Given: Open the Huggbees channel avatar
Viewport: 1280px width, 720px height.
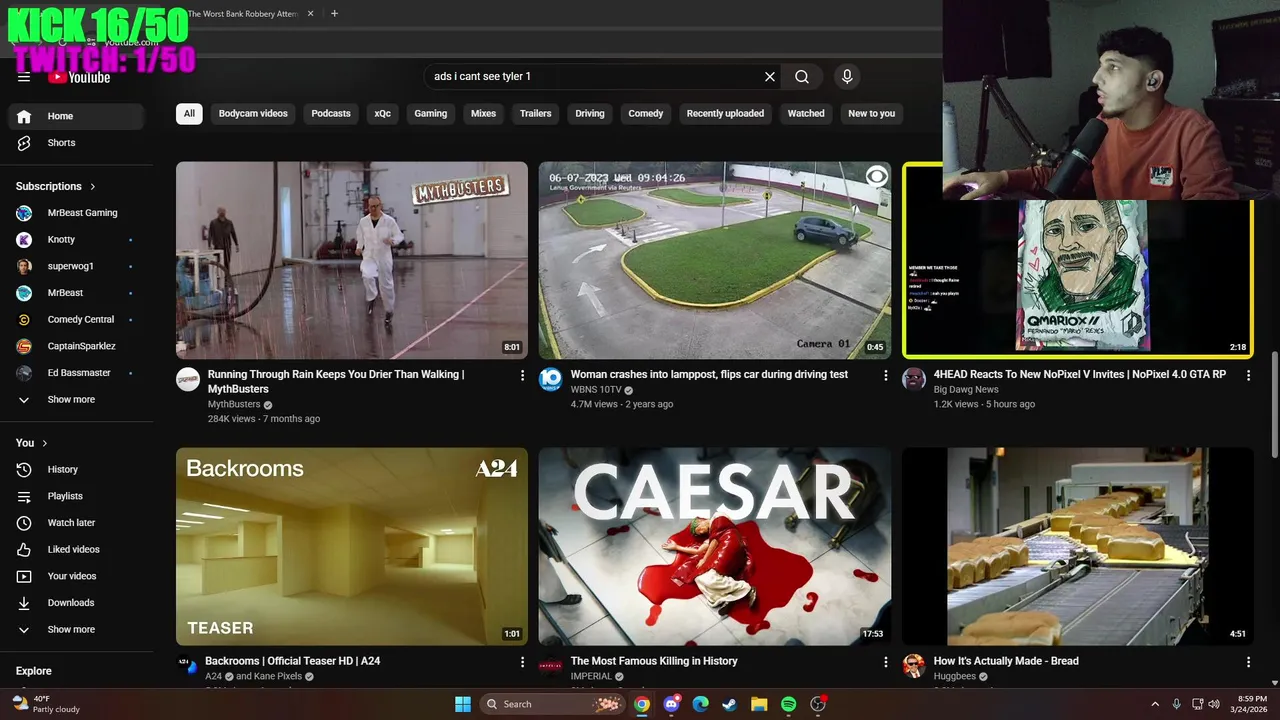Looking at the screenshot, I should point(914,666).
